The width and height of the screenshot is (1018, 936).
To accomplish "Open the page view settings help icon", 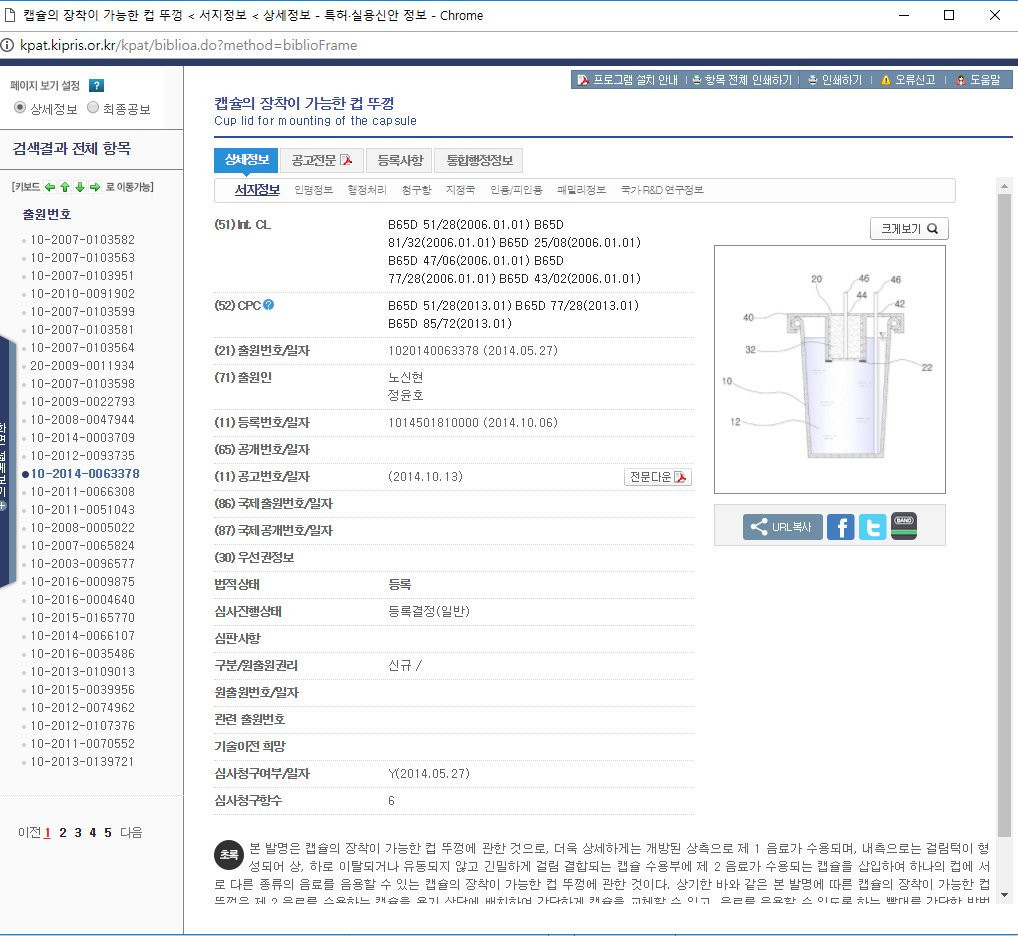I will point(97,86).
